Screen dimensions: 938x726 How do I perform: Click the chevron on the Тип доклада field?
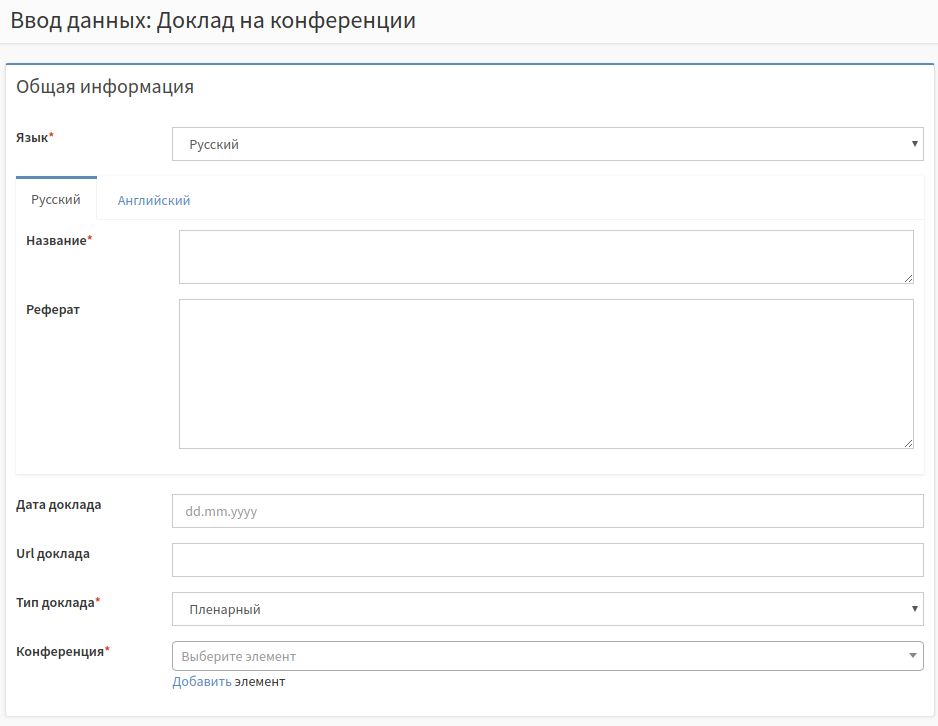click(x=914, y=608)
